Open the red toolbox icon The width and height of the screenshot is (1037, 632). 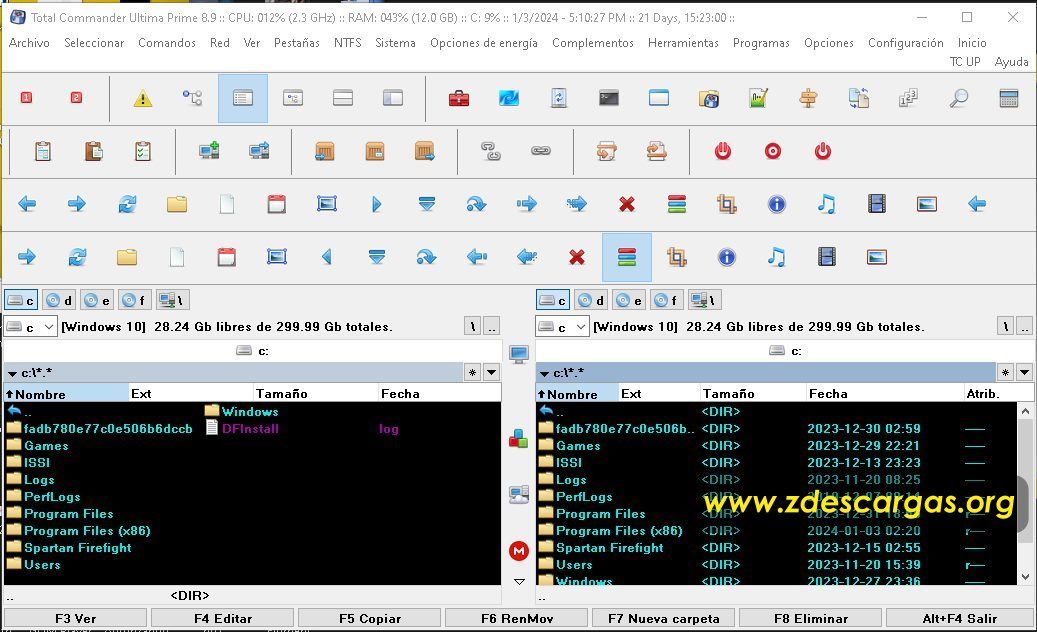tap(458, 99)
